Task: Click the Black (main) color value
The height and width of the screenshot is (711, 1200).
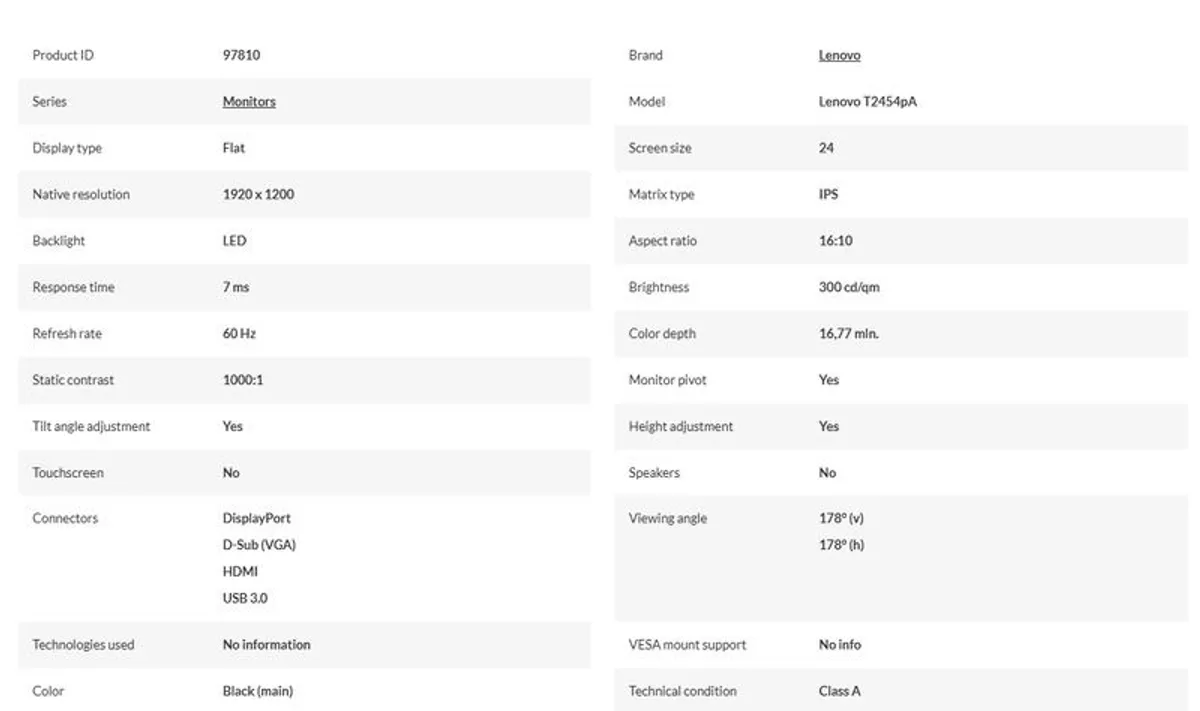Action: pyautogui.click(x=258, y=691)
